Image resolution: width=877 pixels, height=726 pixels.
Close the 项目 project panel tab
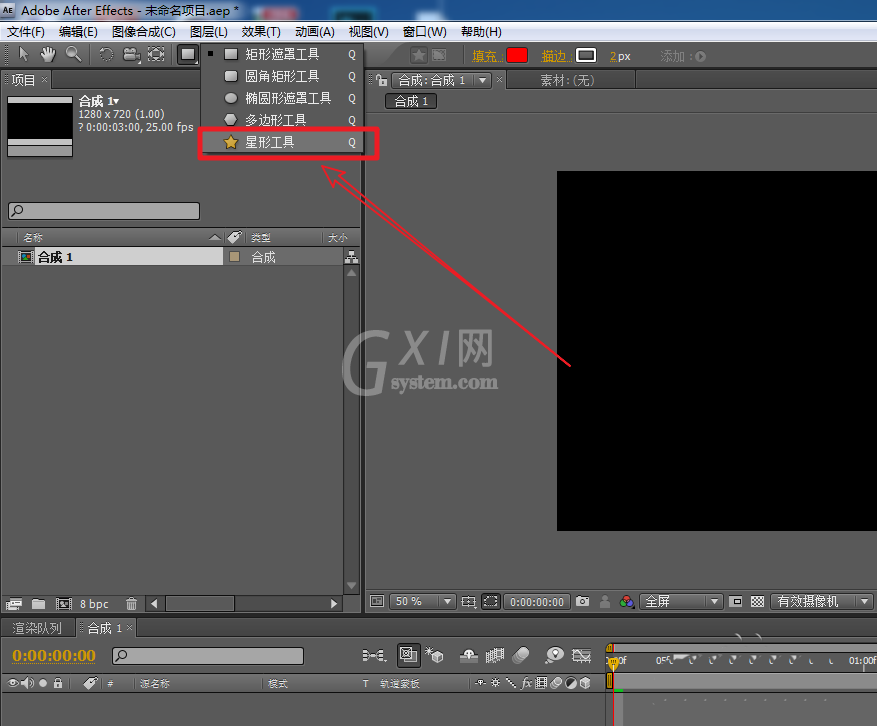(44, 79)
